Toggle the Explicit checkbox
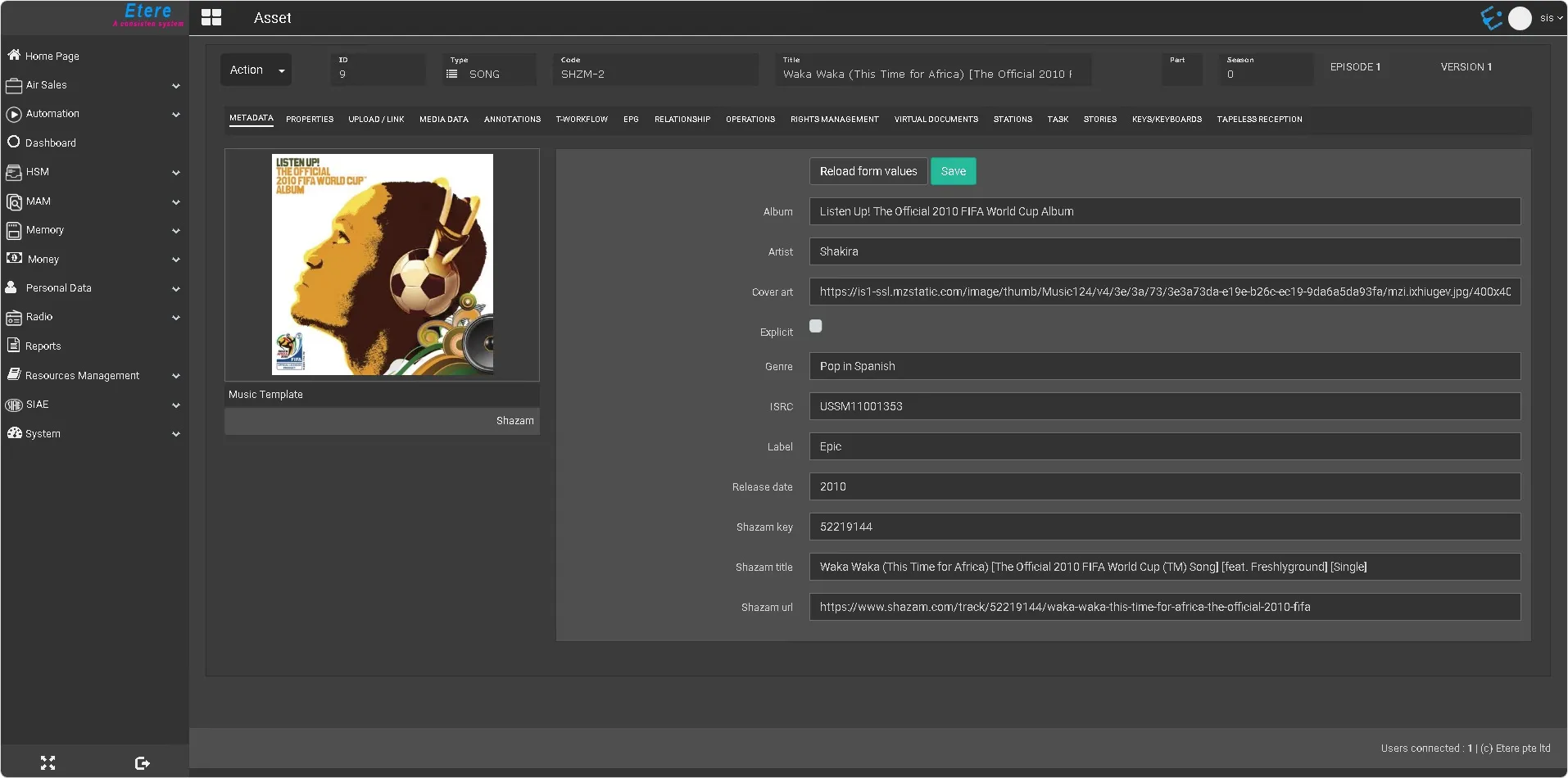Image resolution: width=1568 pixels, height=778 pixels. [x=816, y=326]
